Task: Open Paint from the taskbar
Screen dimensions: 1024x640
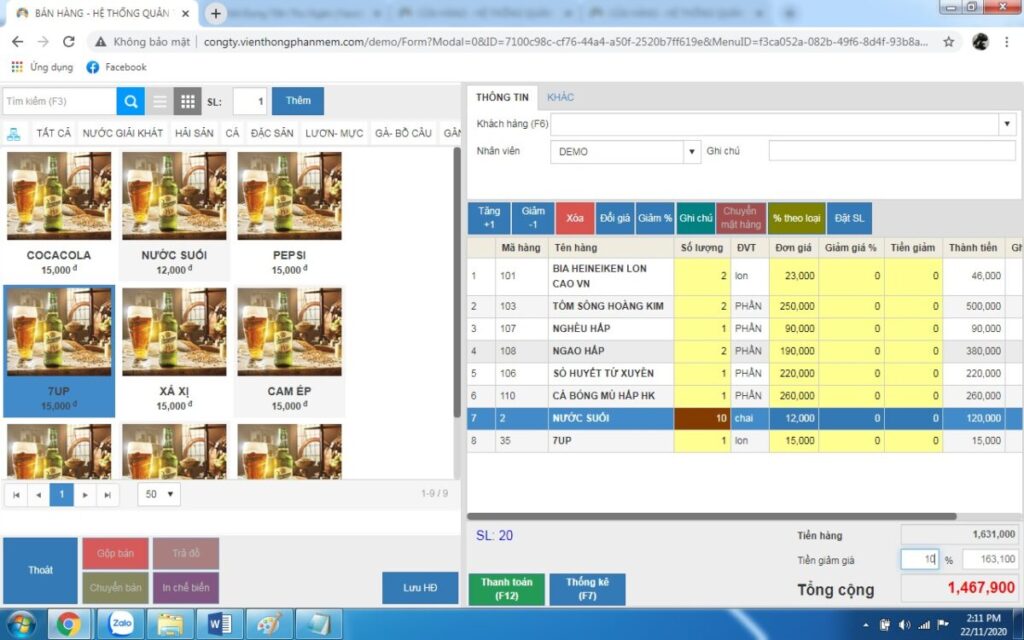Action: tap(269, 624)
